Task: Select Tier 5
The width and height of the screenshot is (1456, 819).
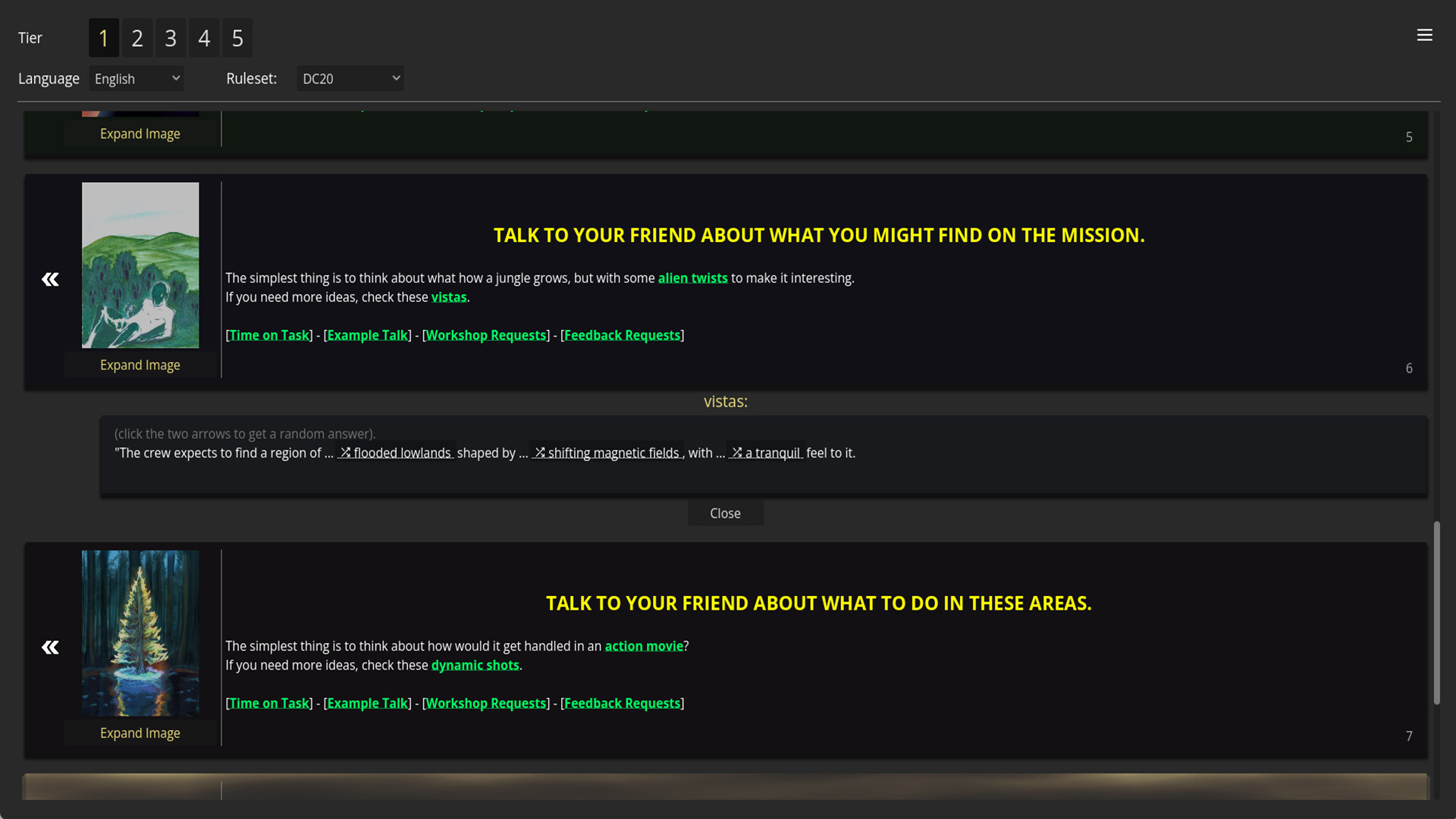Action: [237, 38]
